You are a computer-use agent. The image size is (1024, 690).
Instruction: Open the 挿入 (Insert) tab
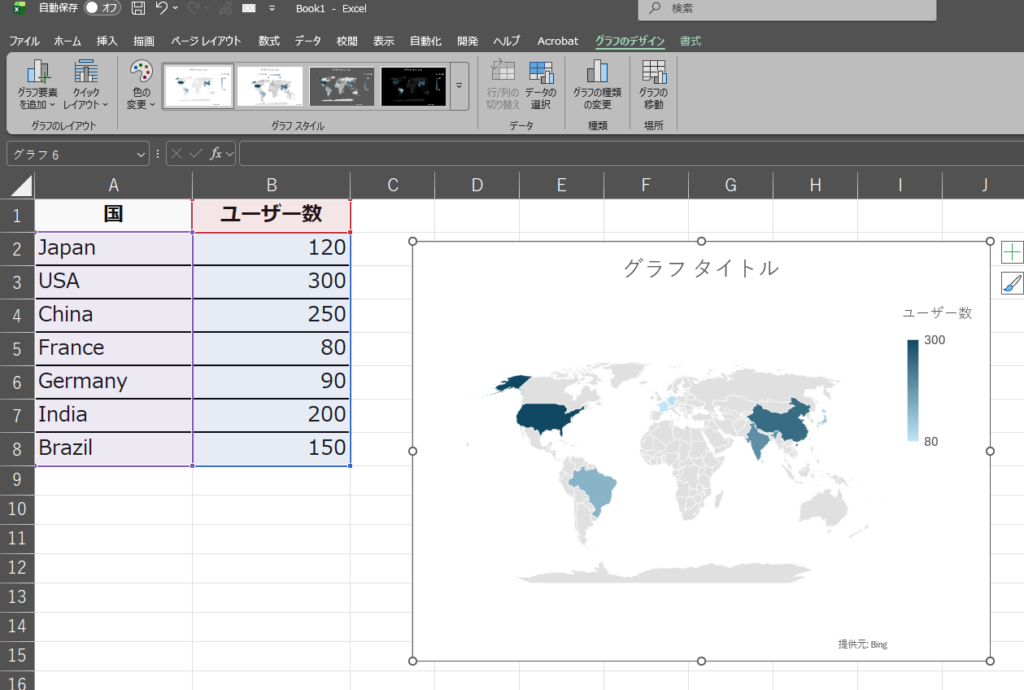coord(107,41)
